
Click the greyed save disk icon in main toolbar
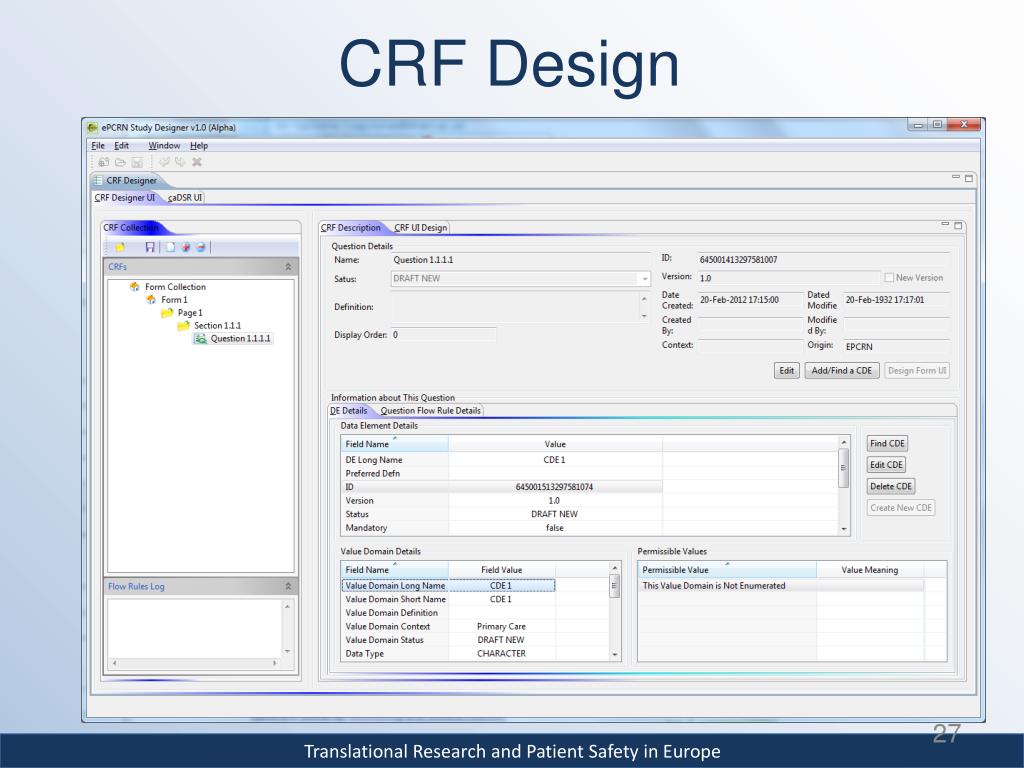click(x=137, y=162)
